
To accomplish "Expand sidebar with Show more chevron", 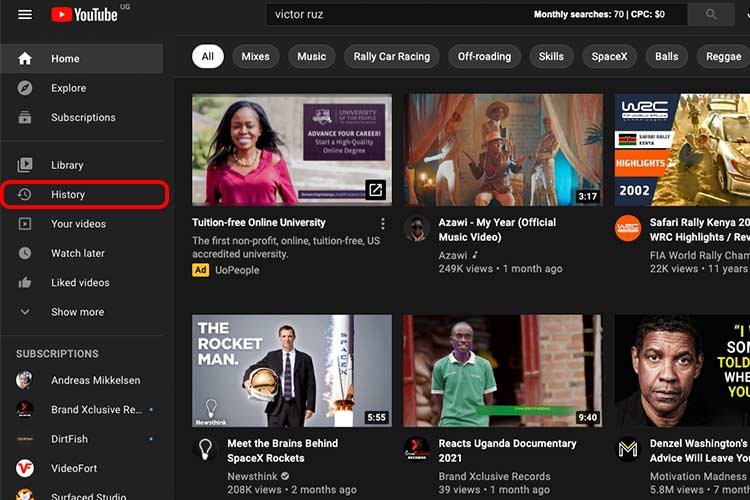I will coord(25,312).
